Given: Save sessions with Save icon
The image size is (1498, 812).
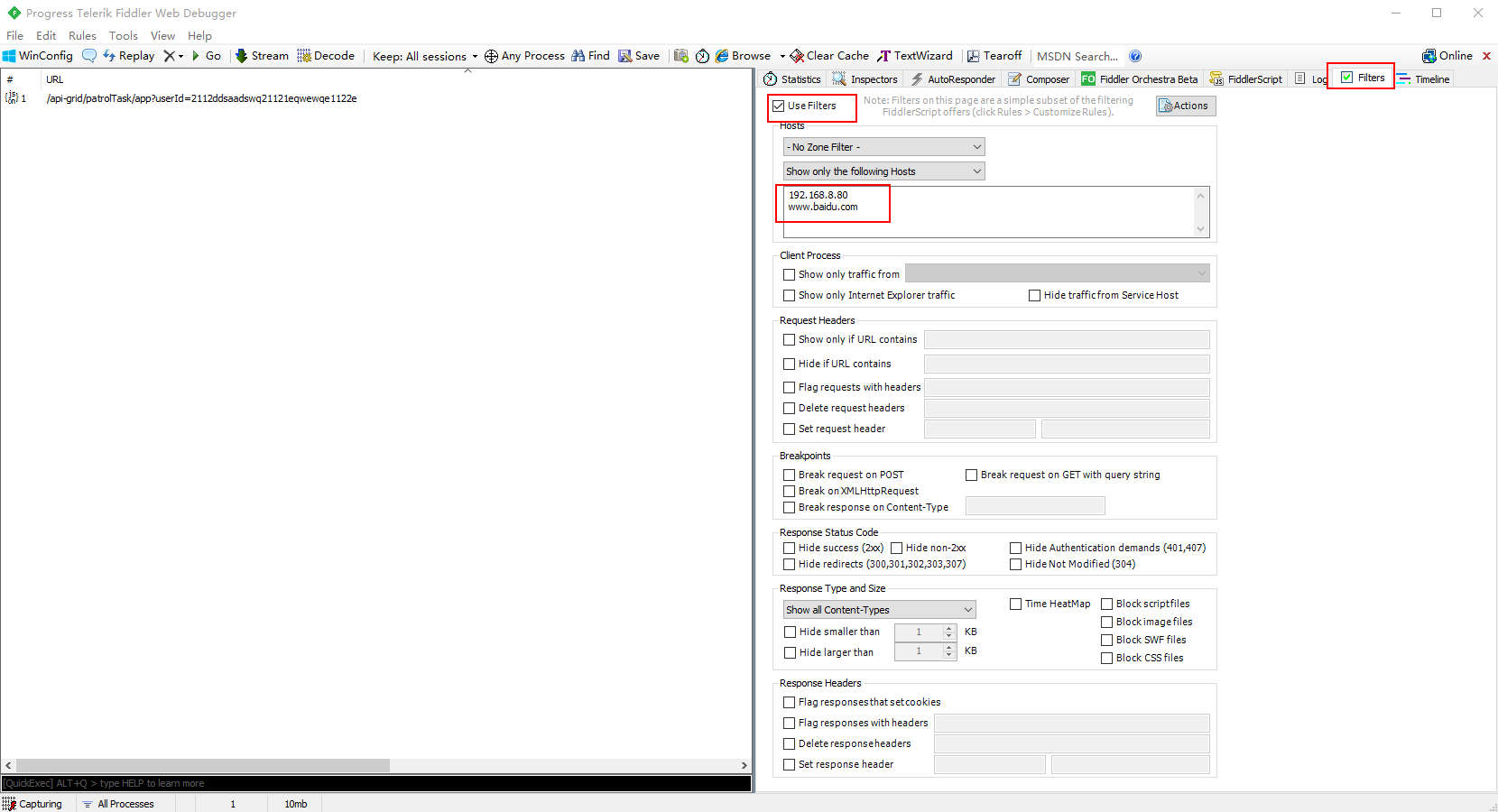Looking at the screenshot, I should 639,56.
